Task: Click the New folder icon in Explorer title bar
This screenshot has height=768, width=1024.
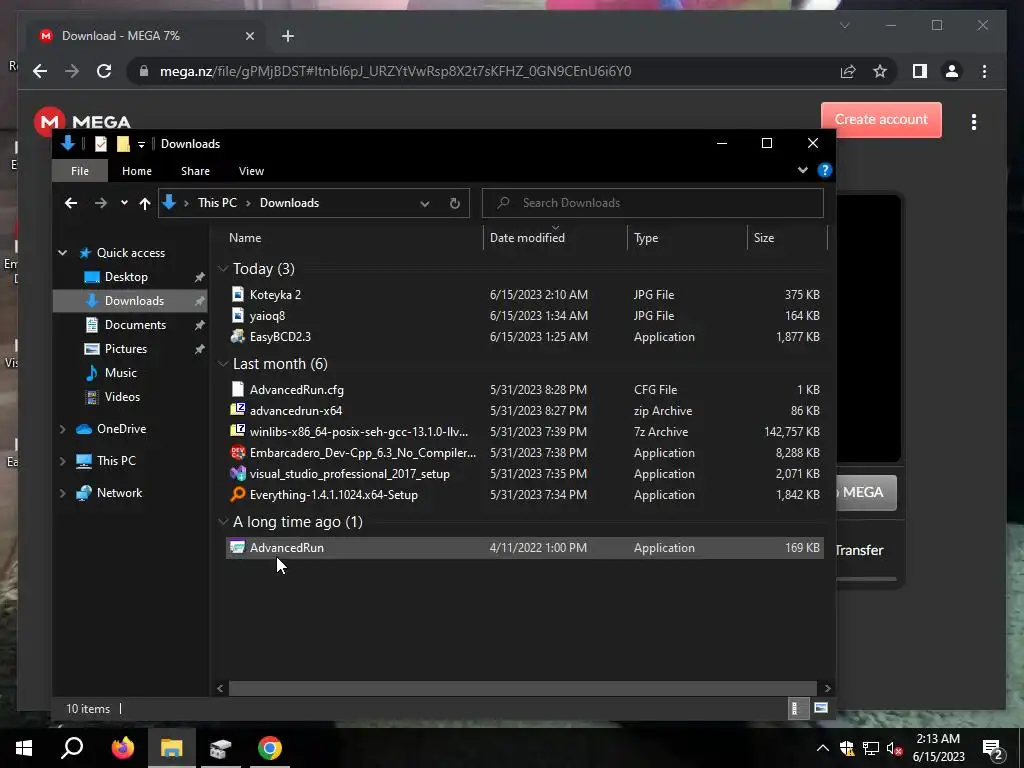Action: point(123,144)
